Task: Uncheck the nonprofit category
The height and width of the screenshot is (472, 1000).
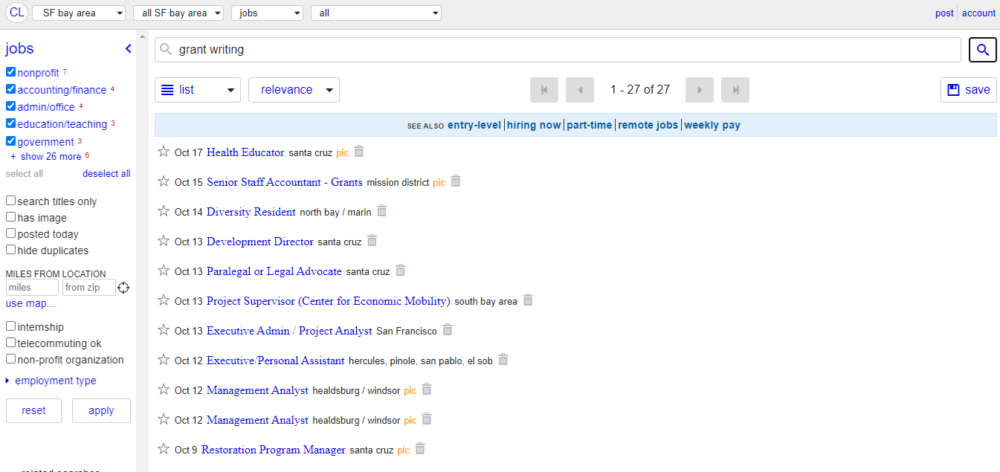Action: (x=10, y=71)
